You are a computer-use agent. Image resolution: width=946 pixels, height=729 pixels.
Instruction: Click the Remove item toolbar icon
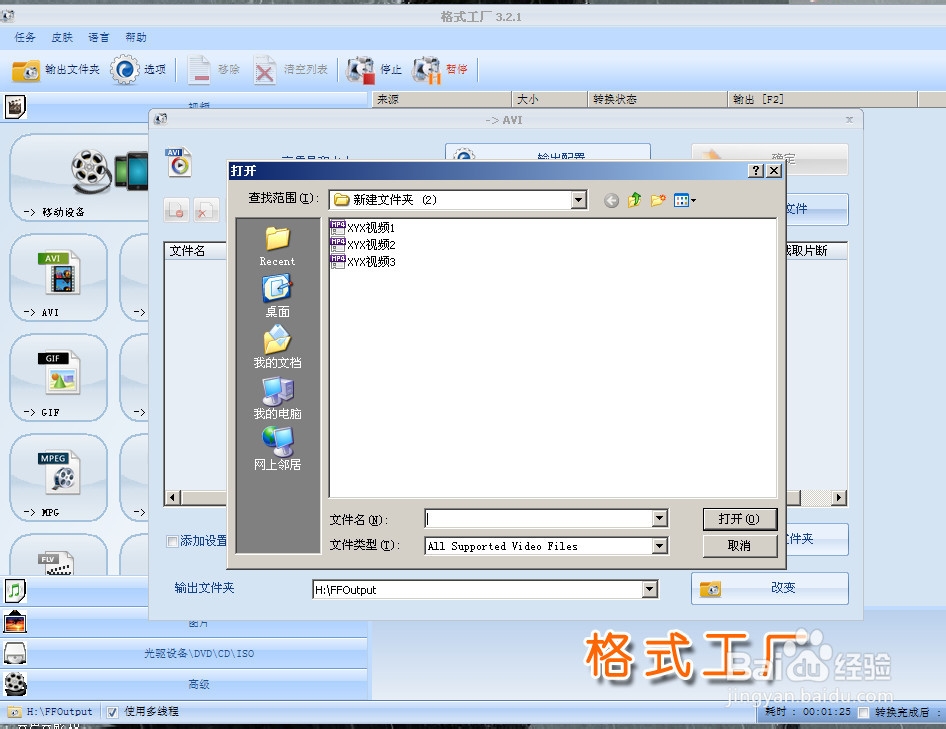[x=198, y=70]
